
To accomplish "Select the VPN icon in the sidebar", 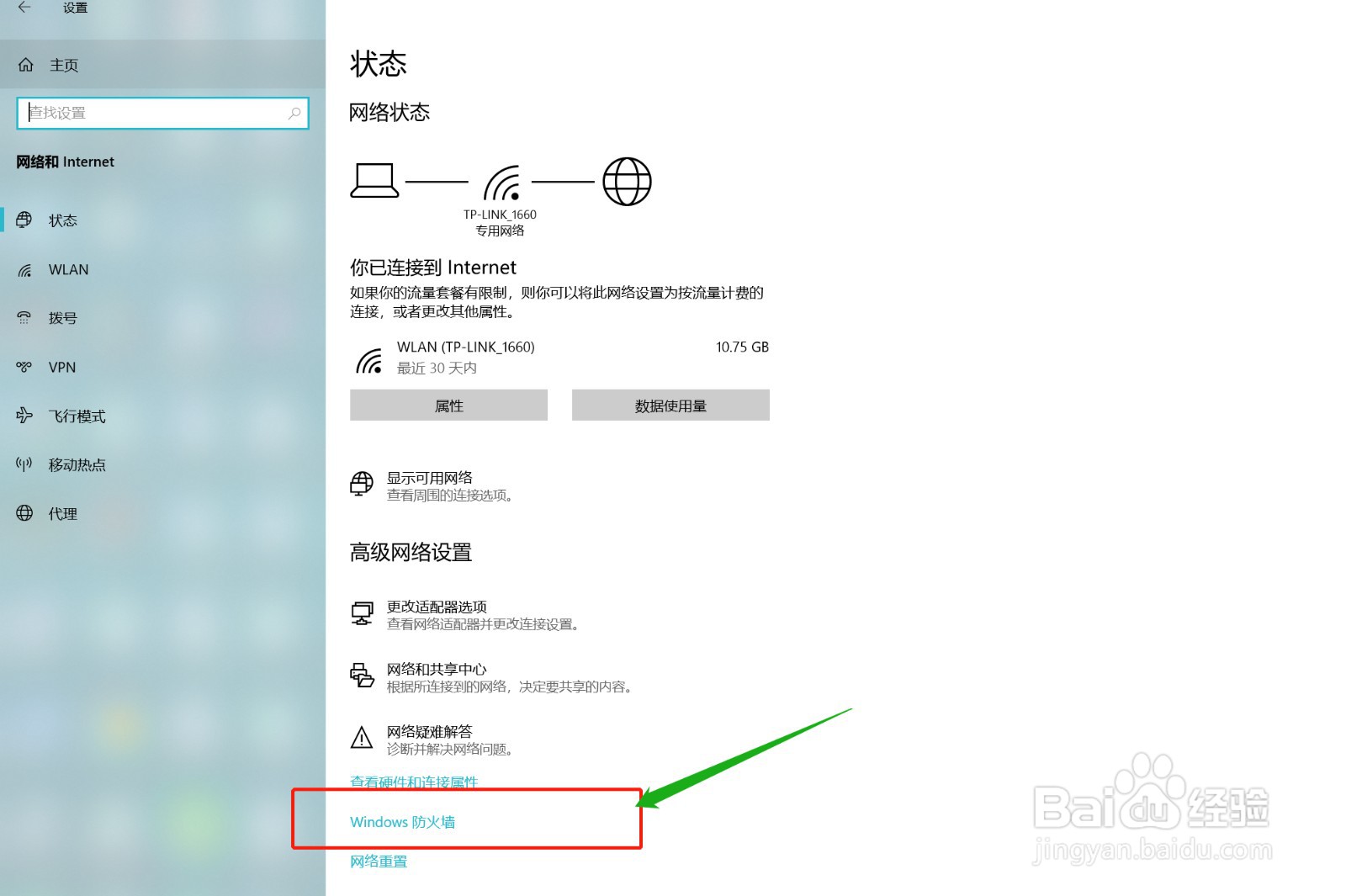I will point(24,367).
